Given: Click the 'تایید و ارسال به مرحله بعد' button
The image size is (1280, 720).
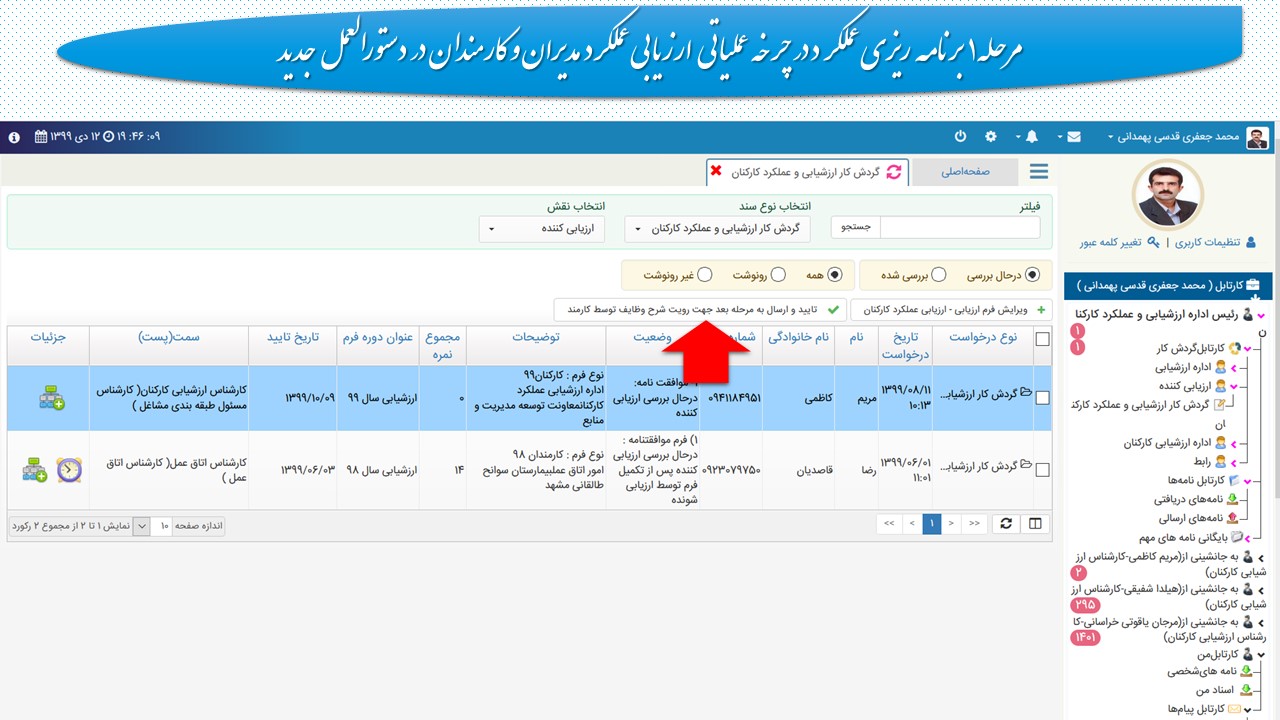Looking at the screenshot, I should (x=700, y=310).
